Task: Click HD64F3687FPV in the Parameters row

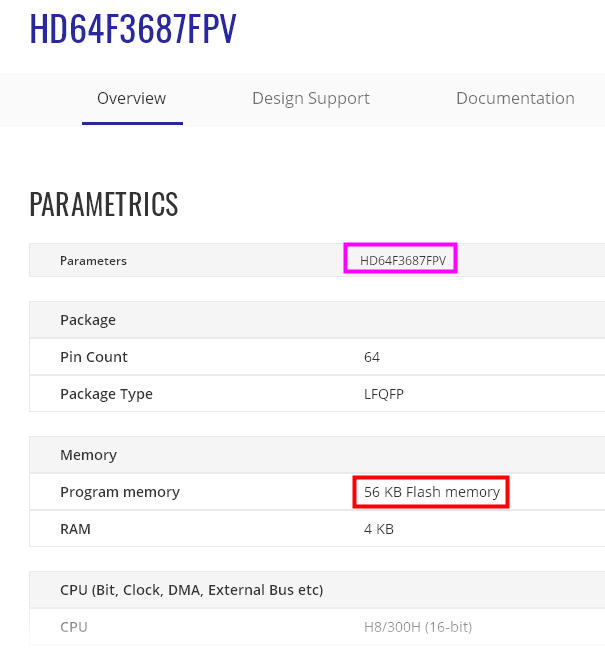Action: [401, 260]
